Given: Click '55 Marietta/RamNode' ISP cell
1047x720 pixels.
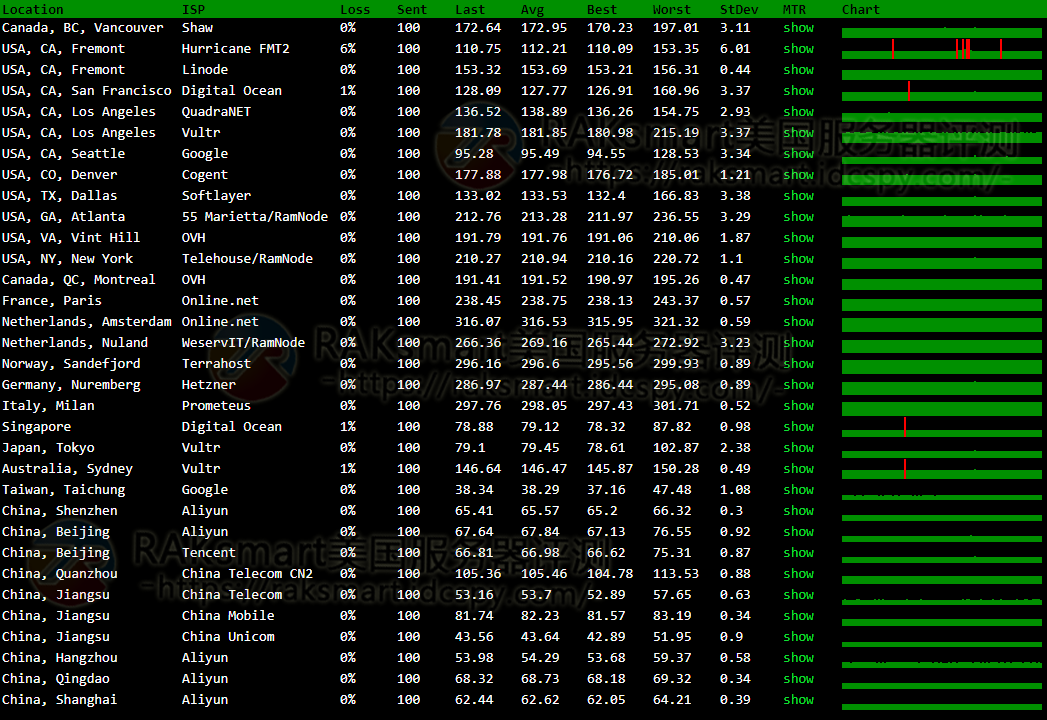Looking at the screenshot, I should (254, 216).
